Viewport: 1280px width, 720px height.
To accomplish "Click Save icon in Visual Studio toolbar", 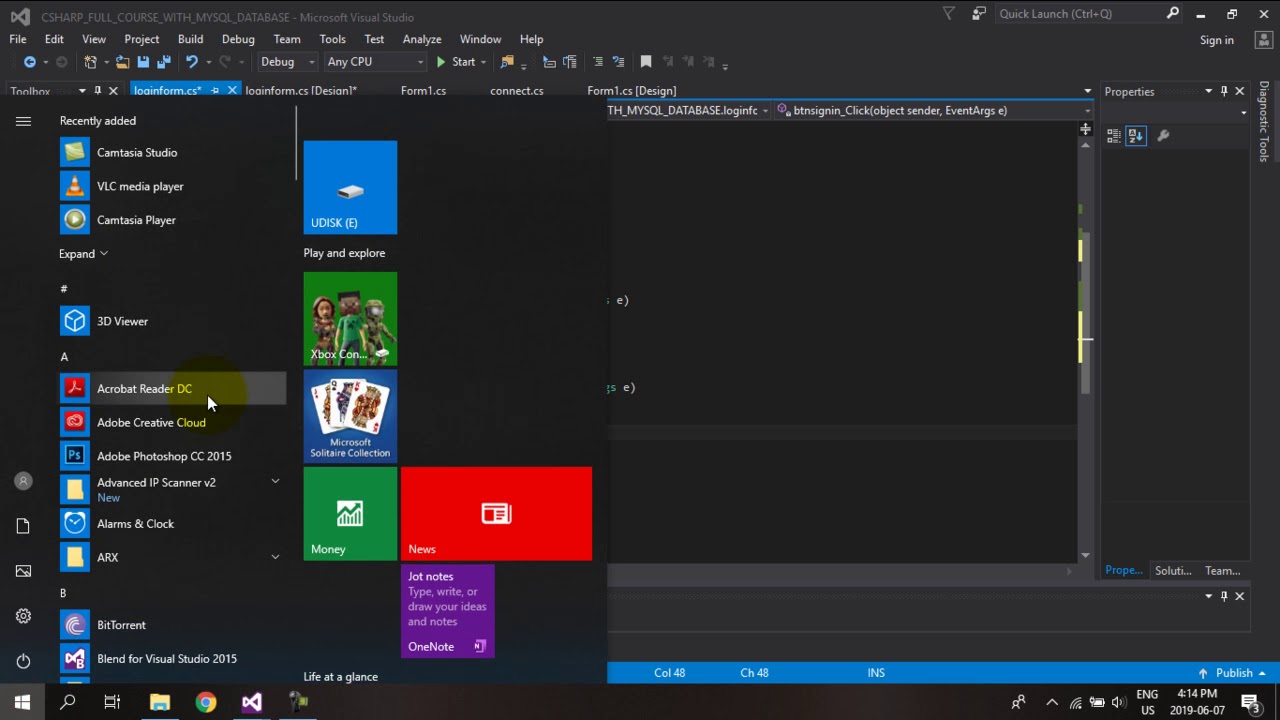I will 143,62.
